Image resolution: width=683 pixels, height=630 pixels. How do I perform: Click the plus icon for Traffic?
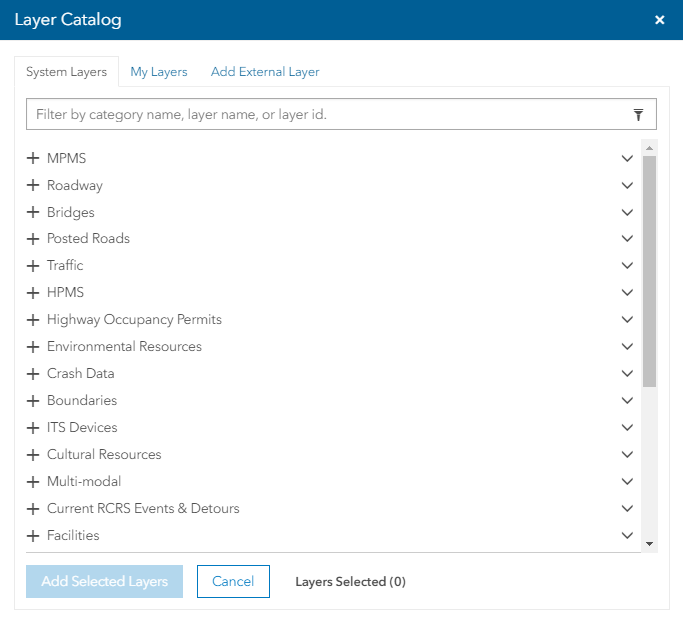(x=33, y=266)
